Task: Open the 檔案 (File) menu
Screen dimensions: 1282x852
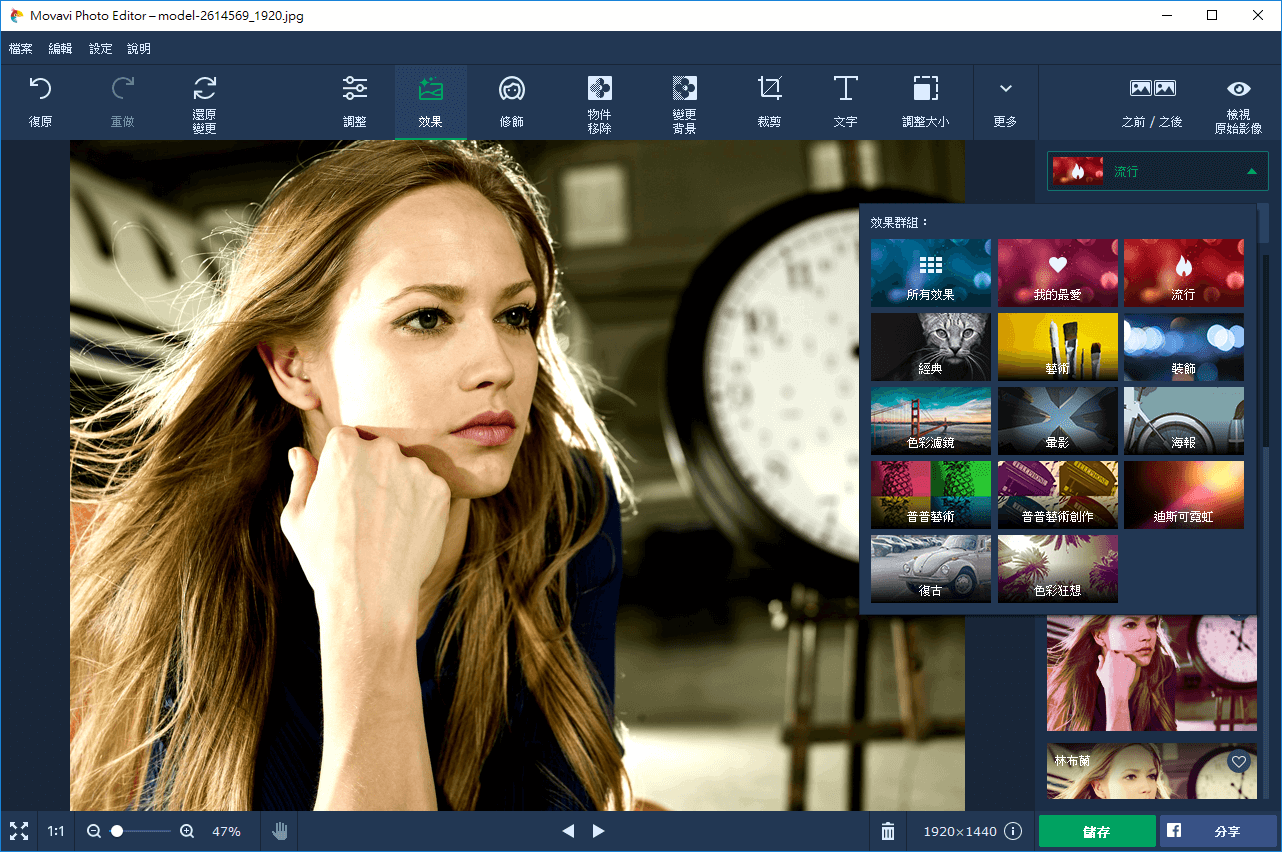Action: point(20,49)
